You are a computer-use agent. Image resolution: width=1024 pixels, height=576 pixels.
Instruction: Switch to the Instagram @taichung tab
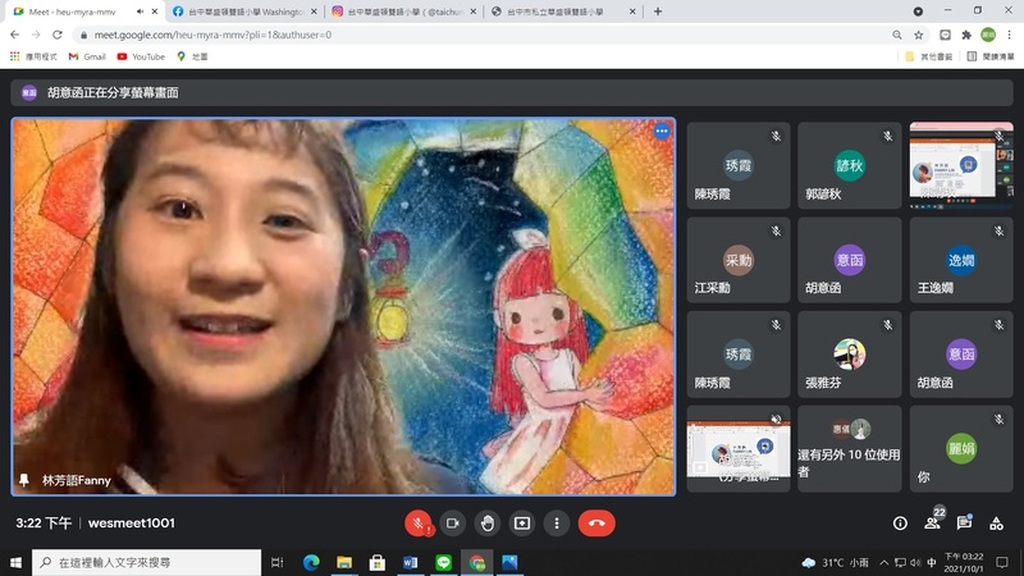[x=405, y=12]
